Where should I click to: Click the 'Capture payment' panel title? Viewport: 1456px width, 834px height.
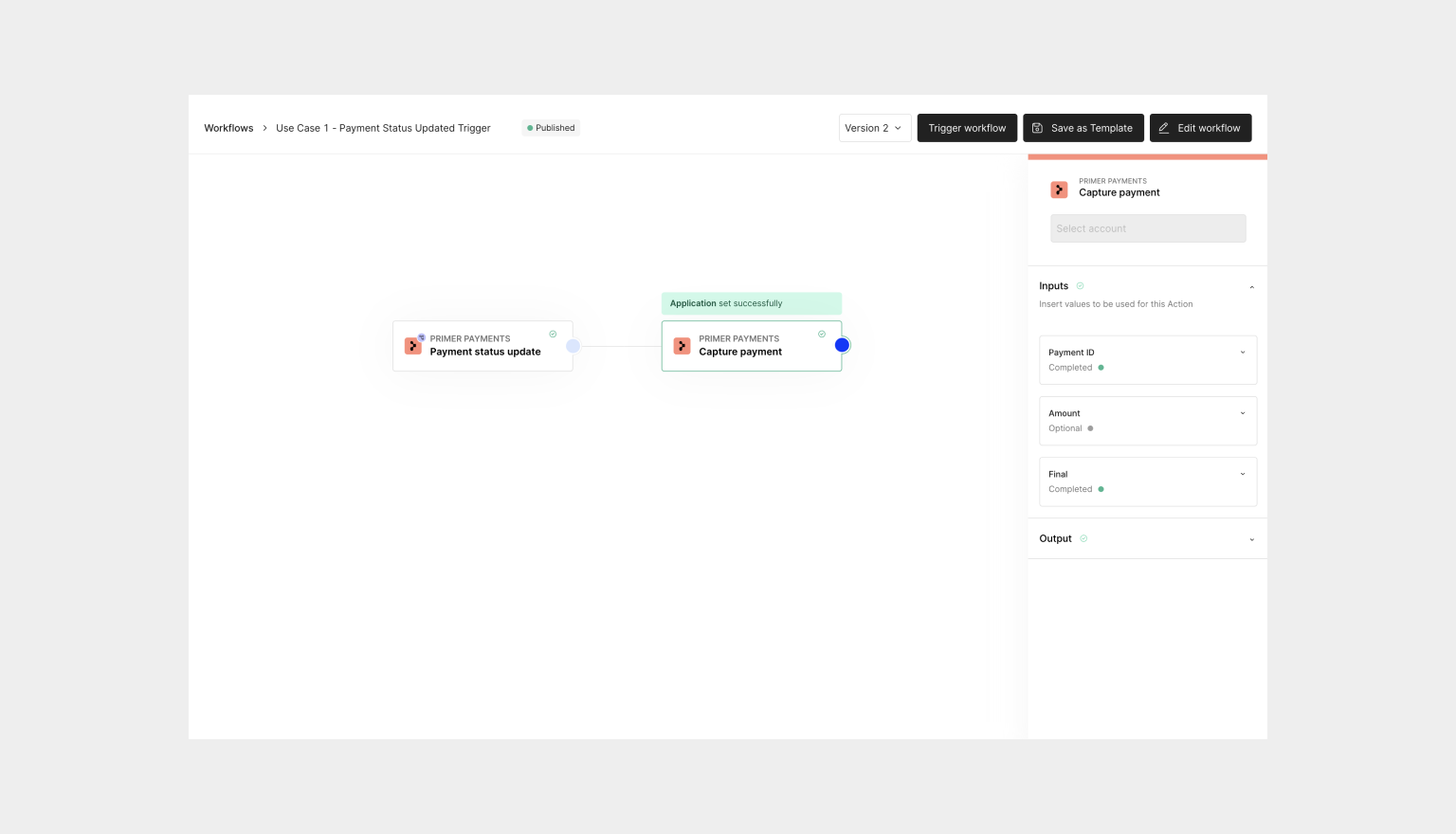click(x=1119, y=192)
